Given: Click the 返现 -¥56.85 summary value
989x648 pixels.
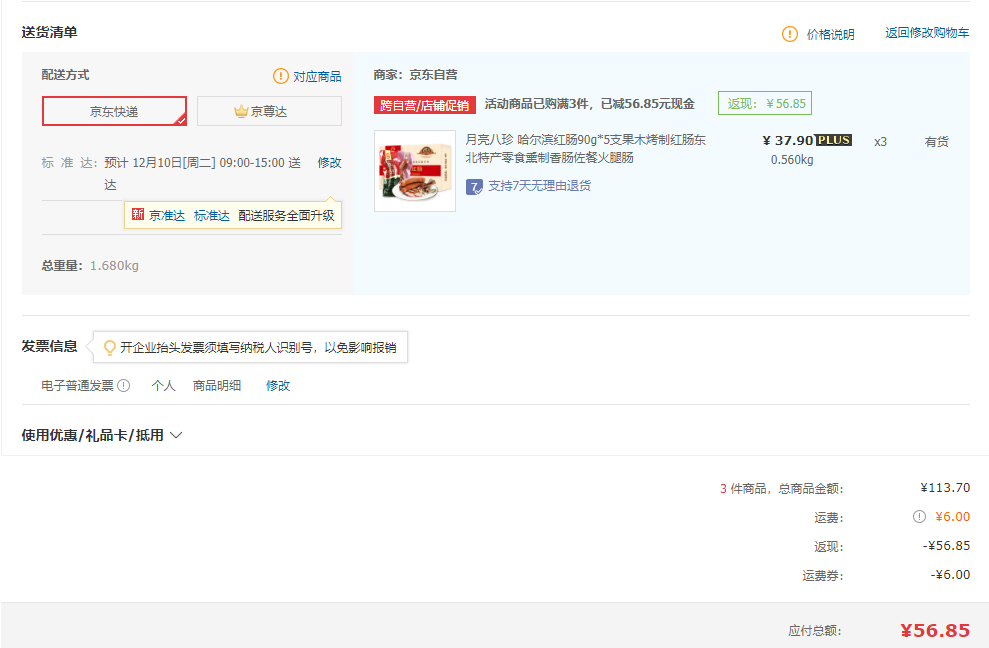Looking at the screenshot, I should coord(946,546).
